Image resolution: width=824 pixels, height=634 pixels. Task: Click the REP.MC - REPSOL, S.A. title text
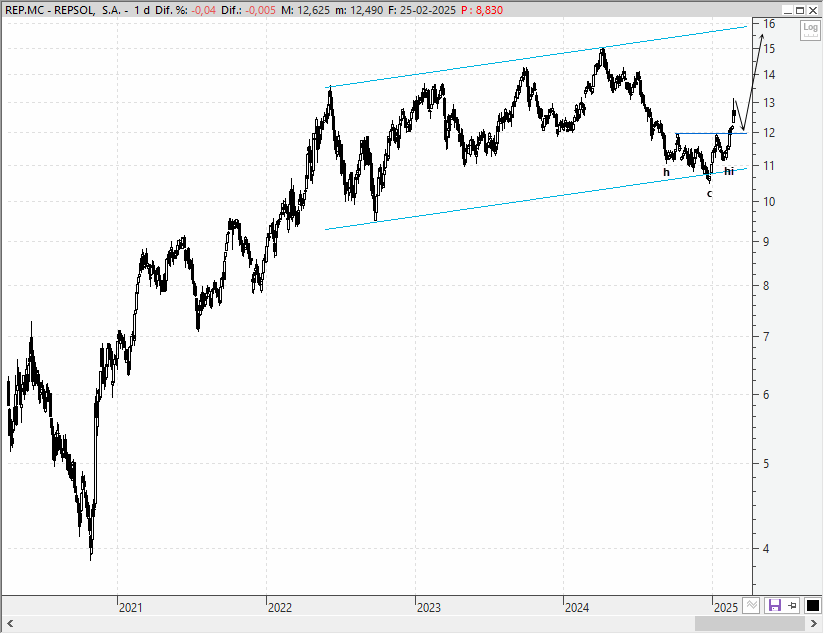click(63, 11)
